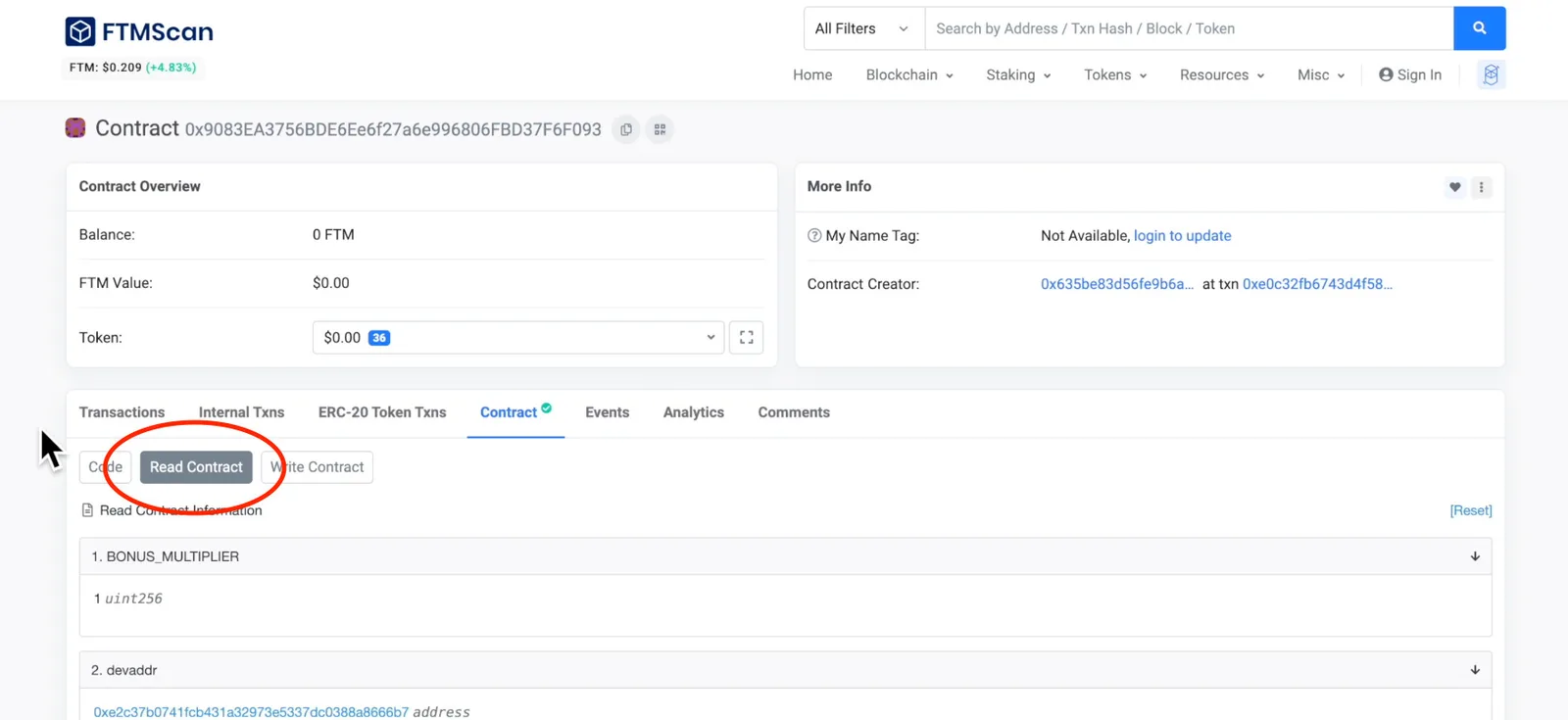Copy the contract address to clipboard
The height and width of the screenshot is (720, 1568).
[626, 129]
